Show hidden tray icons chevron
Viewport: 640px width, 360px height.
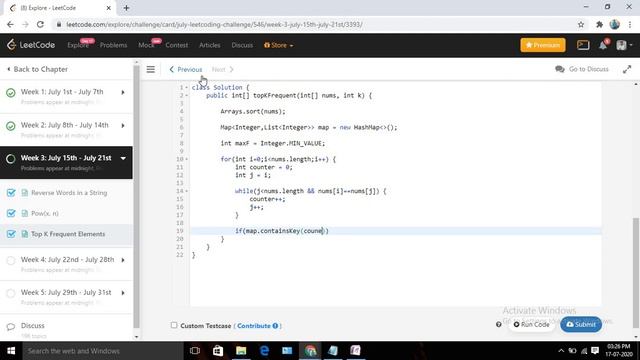tap(561, 351)
